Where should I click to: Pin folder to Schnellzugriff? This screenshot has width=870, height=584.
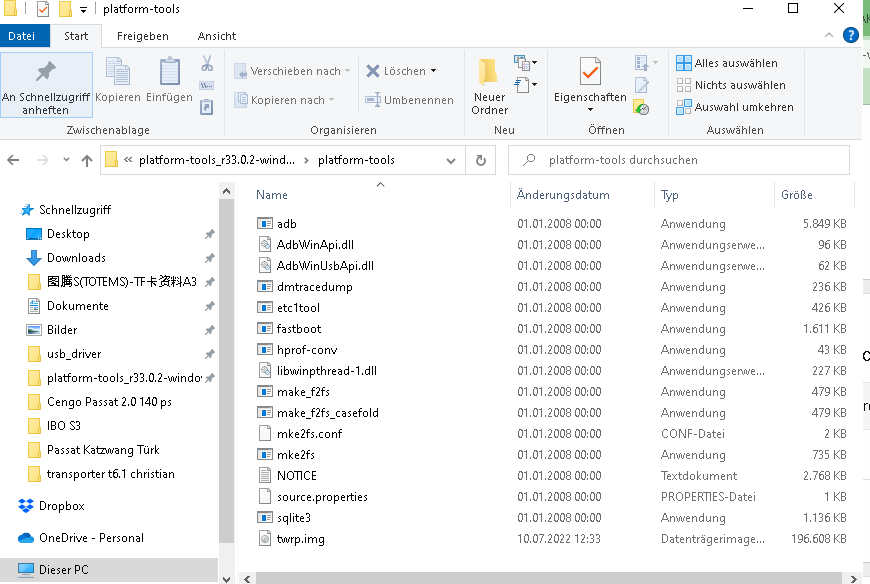click(46, 85)
